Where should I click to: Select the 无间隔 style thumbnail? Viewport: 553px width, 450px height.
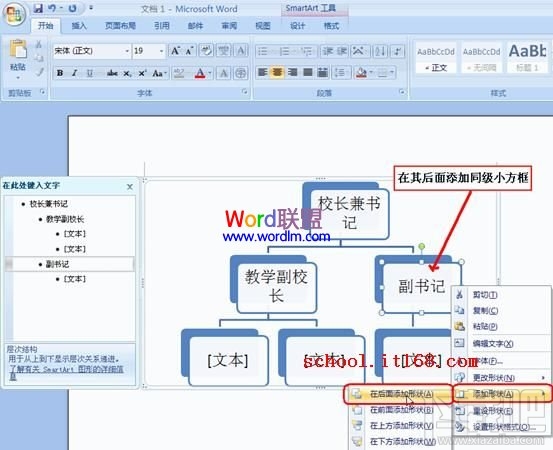[482, 58]
